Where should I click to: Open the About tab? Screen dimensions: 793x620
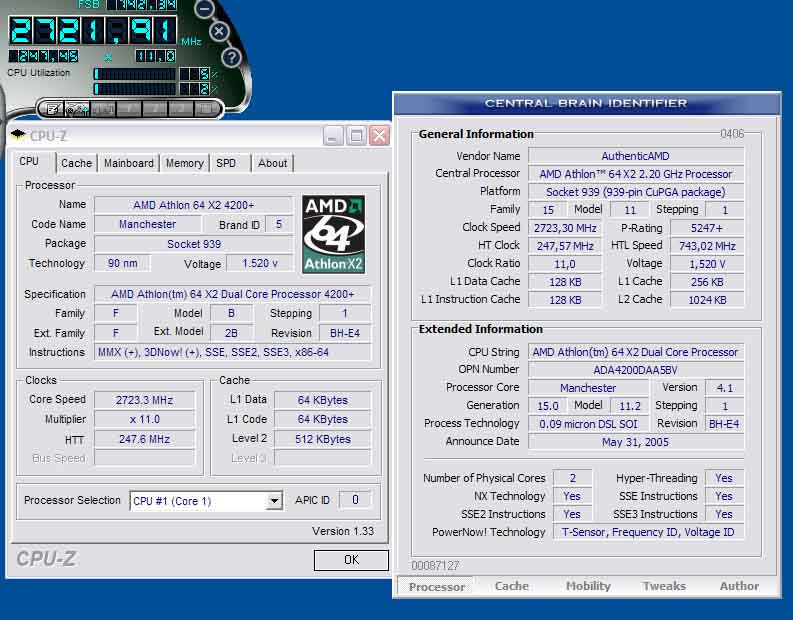pyautogui.click(x=272, y=163)
